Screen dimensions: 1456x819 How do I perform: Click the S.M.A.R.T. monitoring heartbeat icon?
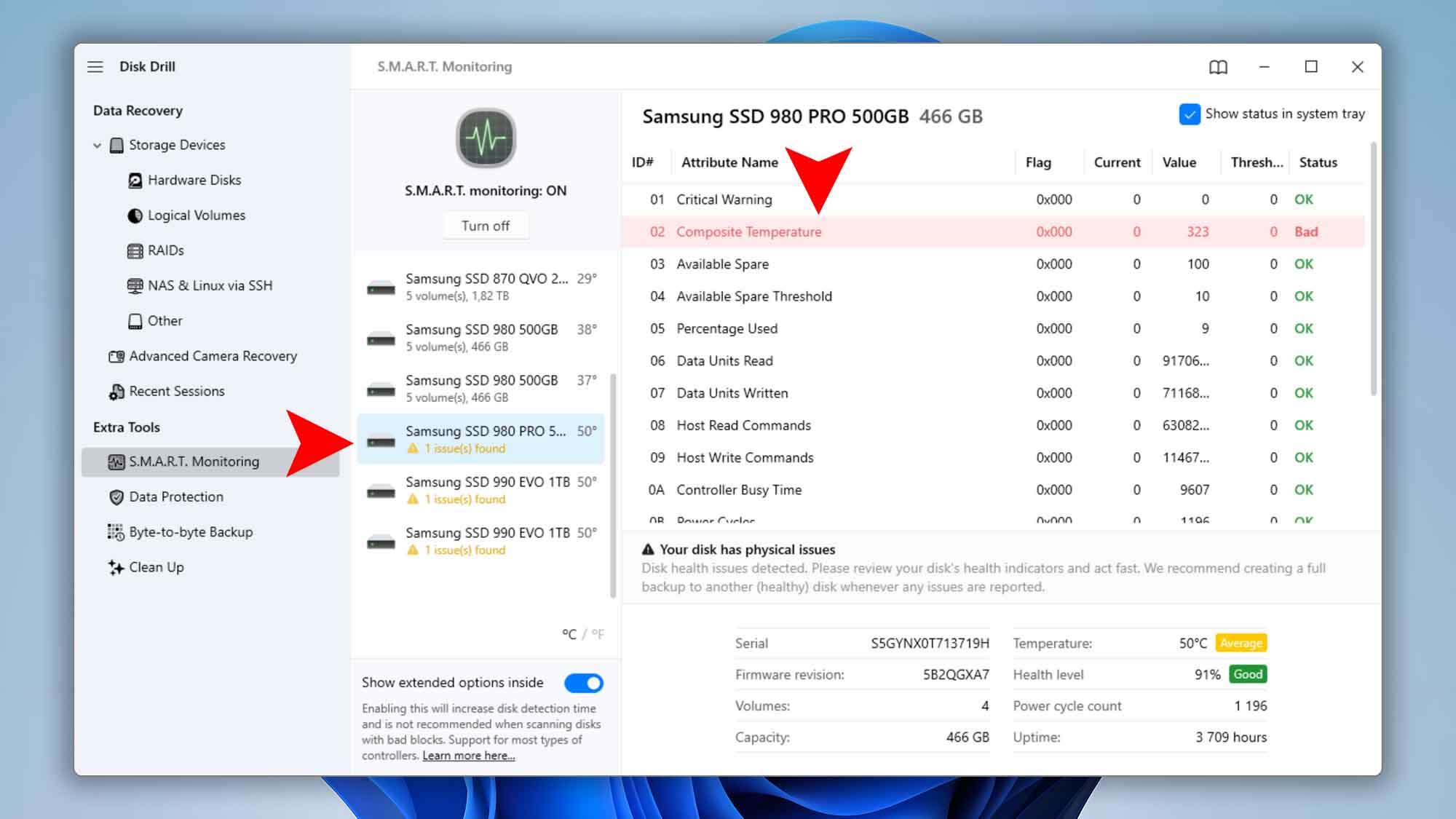pyautogui.click(x=485, y=138)
